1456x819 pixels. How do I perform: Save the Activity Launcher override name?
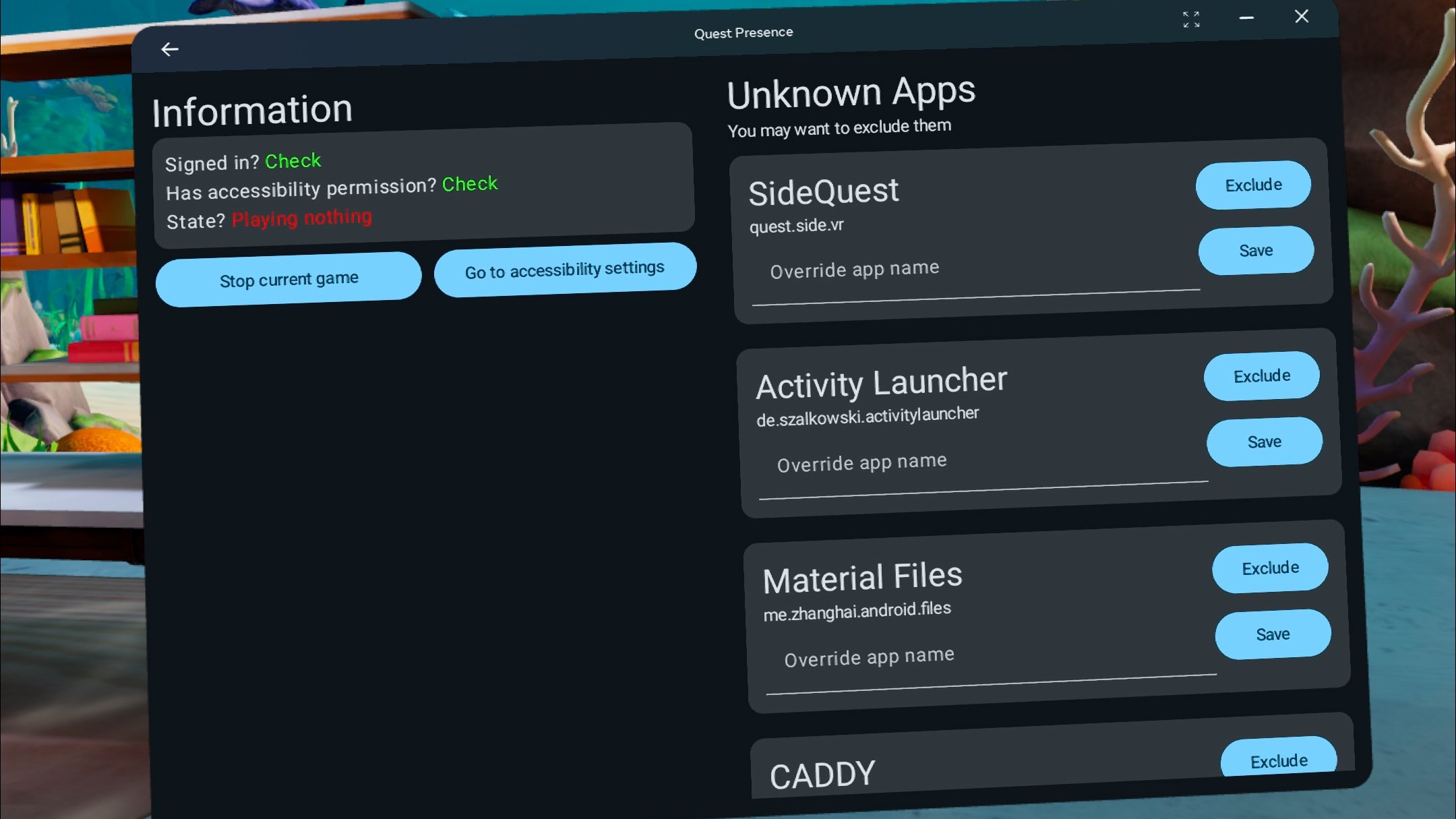[1265, 442]
